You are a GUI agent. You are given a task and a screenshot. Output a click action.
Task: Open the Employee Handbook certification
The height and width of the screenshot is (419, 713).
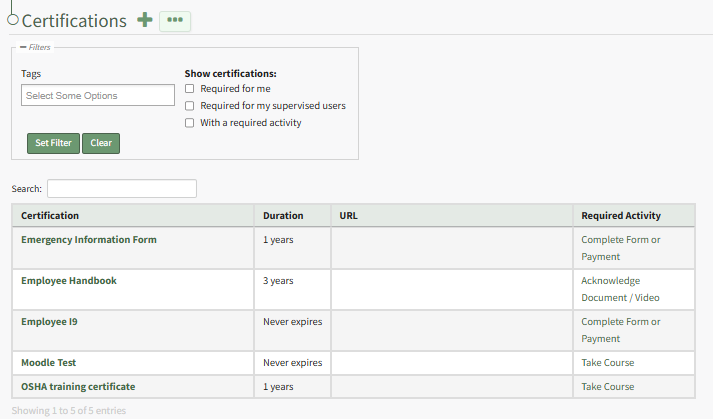pyautogui.click(x=69, y=281)
